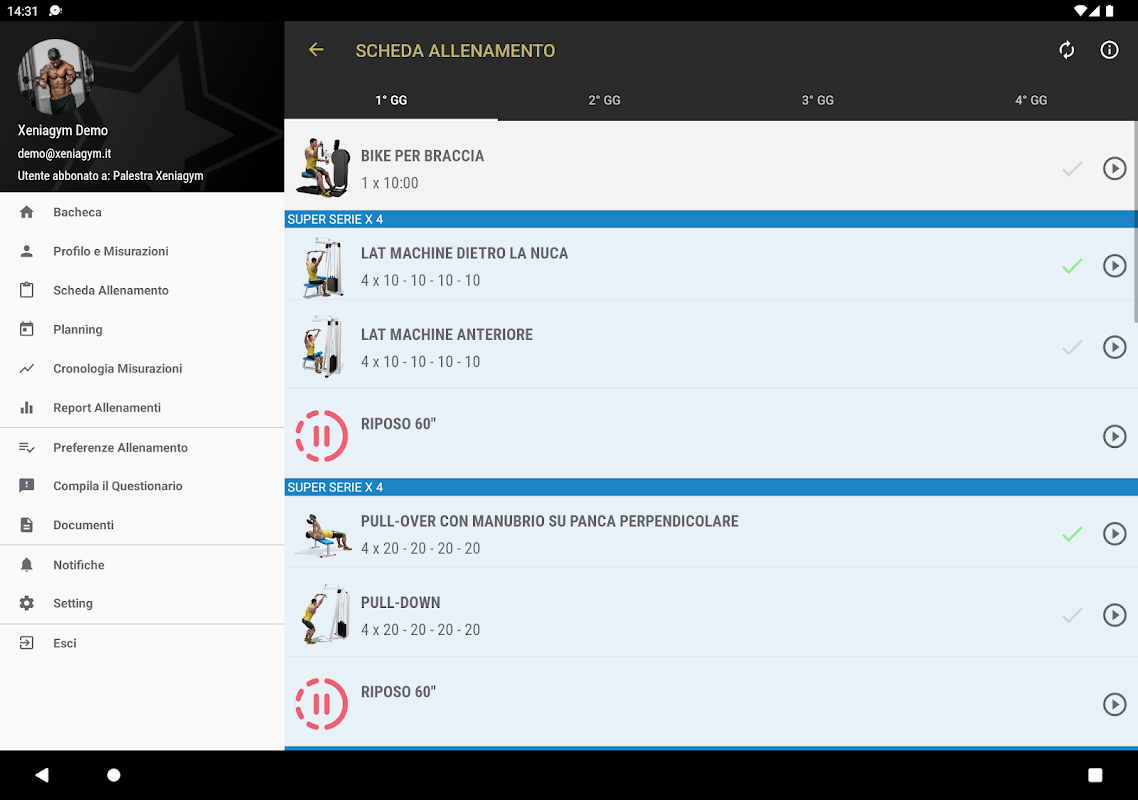
Task: Open Notifiche bell icon
Action: coord(27,565)
